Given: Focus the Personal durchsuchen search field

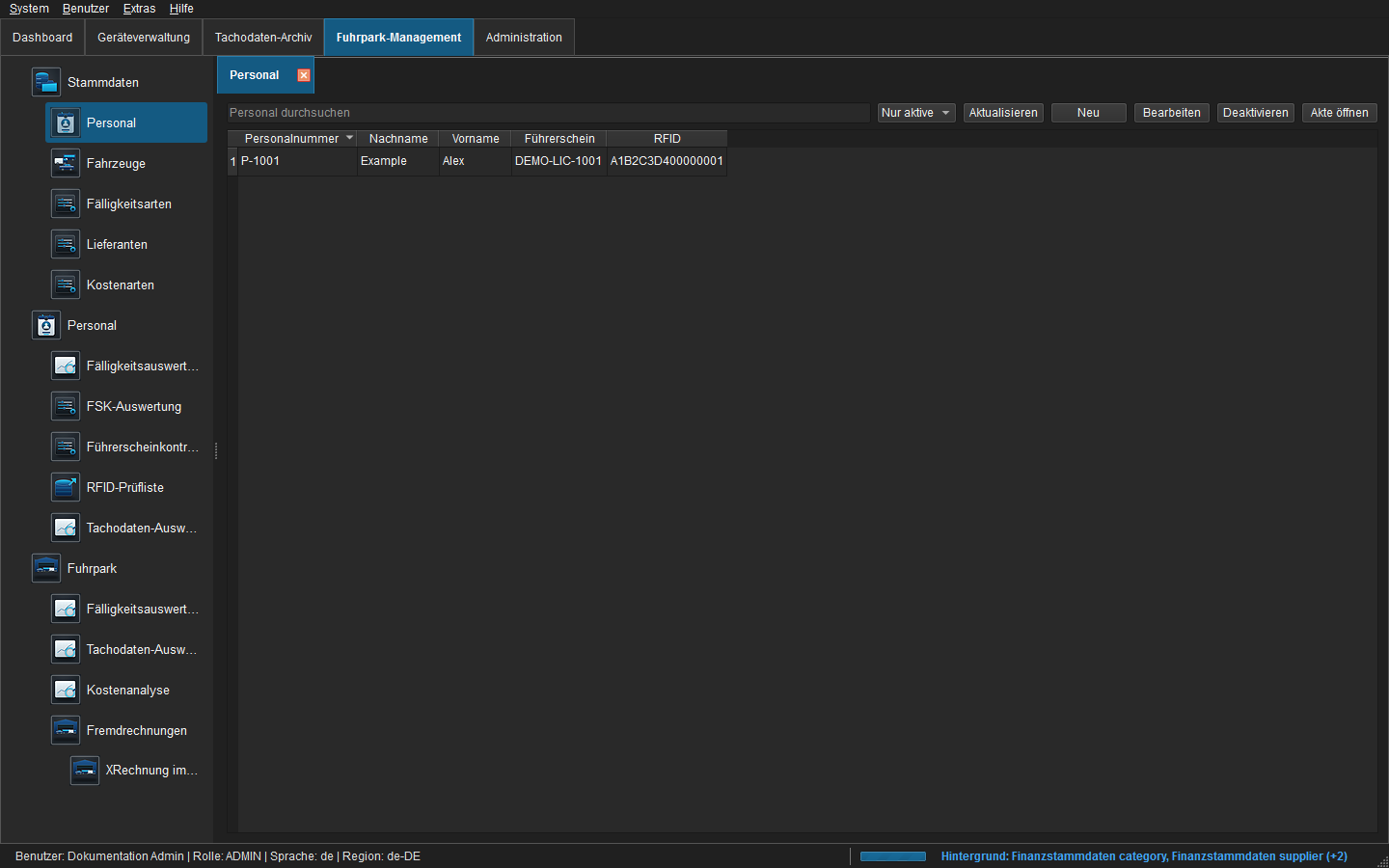Looking at the screenshot, I should (548, 113).
